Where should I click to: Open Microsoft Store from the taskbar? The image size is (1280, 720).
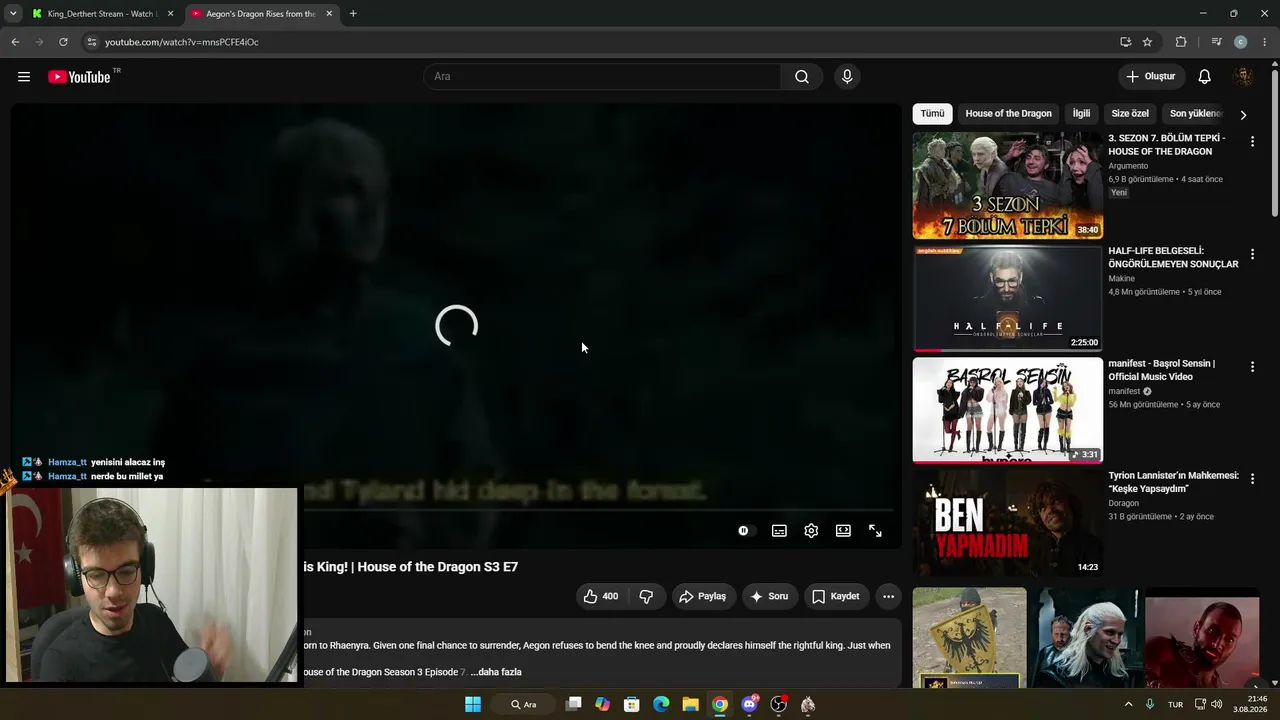(632, 705)
